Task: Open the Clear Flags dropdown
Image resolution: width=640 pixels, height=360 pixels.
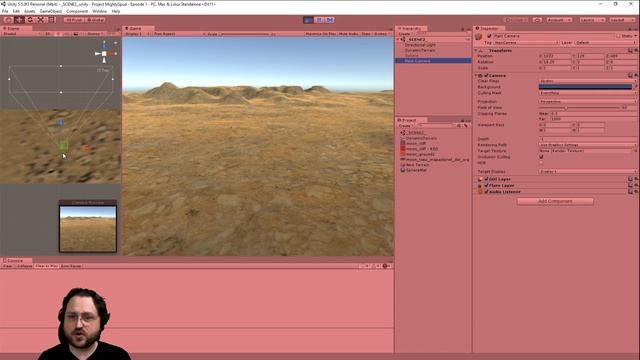Action: pyautogui.click(x=587, y=81)
